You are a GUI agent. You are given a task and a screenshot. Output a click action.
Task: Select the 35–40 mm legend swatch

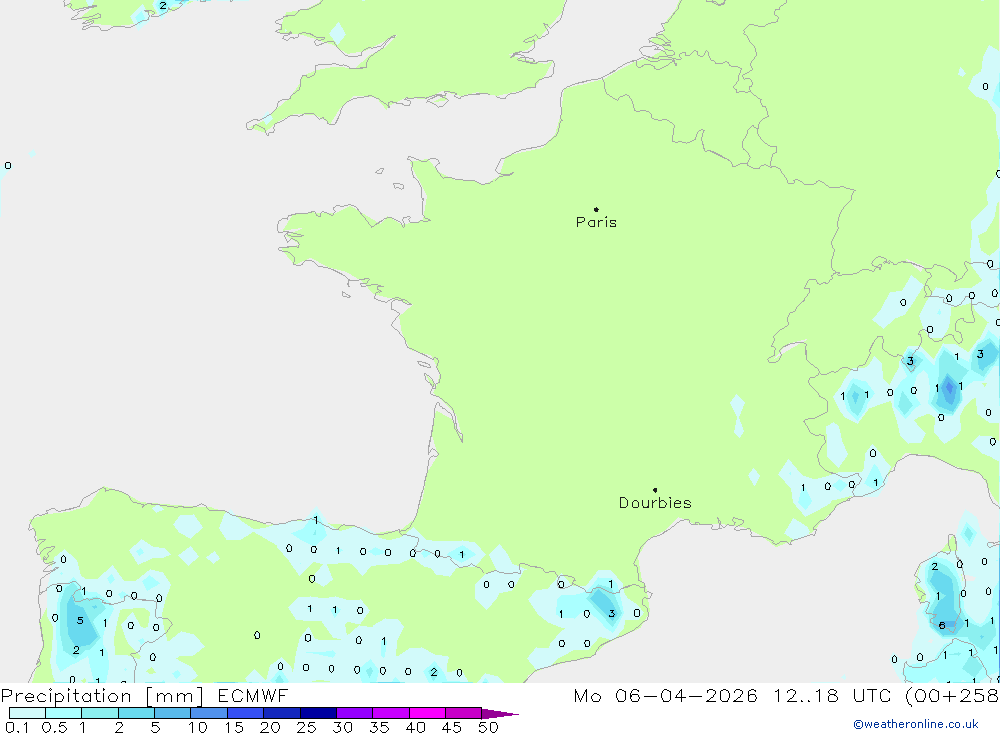coord(391,713)
